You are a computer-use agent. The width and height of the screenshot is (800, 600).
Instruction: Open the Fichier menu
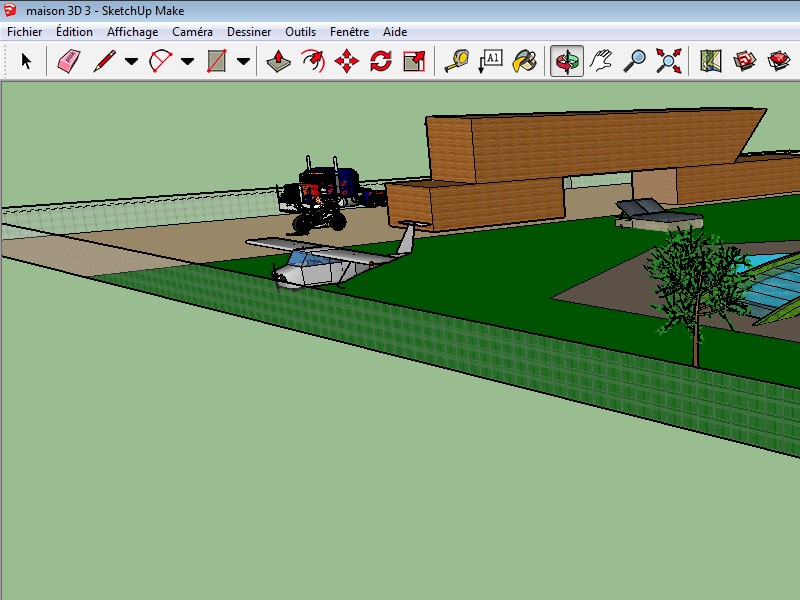(x=24, y=32)
